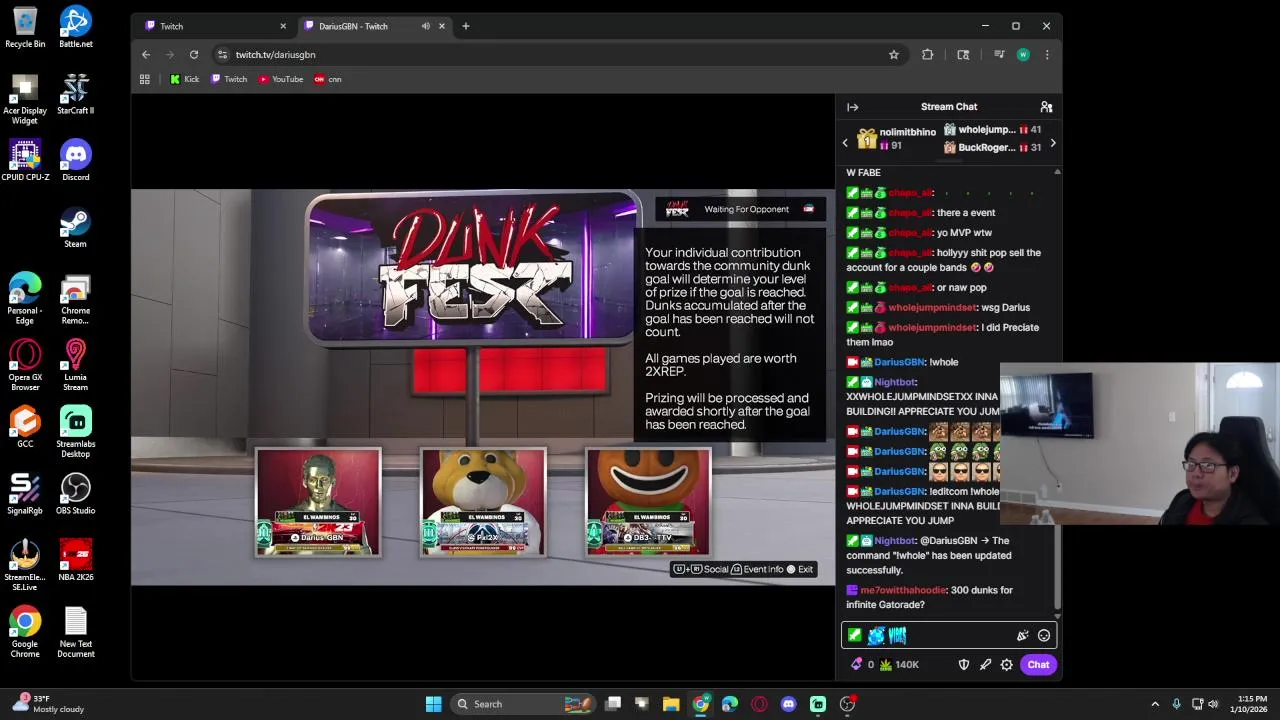
Task: Click Nightbot name above command updated message
Action: click(895, 541)
